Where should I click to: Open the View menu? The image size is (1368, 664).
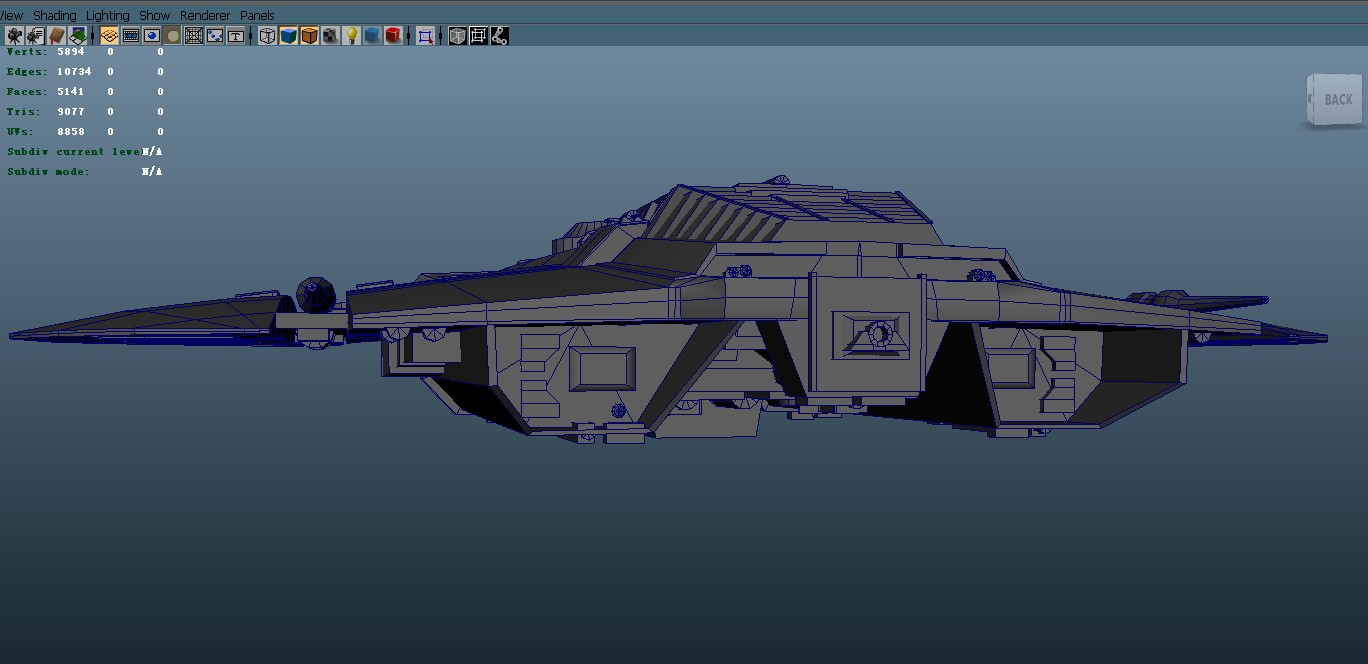tap(11, 15)
